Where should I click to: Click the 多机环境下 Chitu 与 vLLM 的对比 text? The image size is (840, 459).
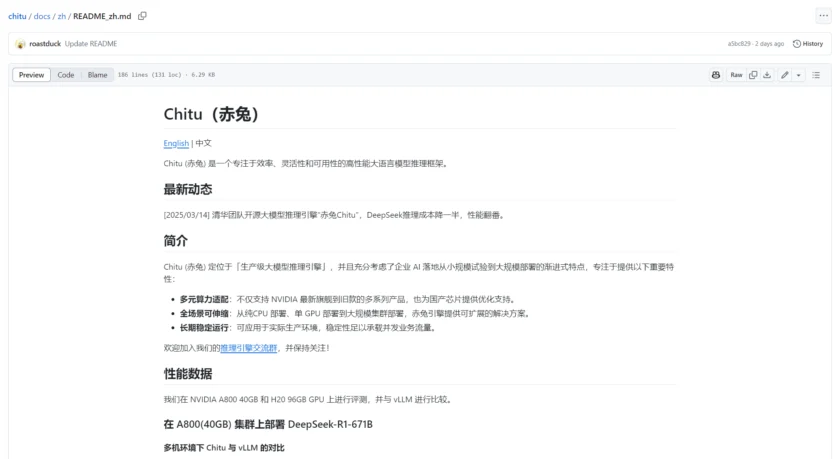point(224,448)
